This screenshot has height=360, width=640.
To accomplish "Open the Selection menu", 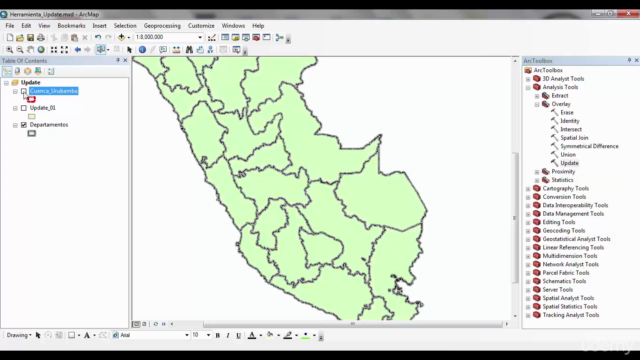I will [125, 26].
